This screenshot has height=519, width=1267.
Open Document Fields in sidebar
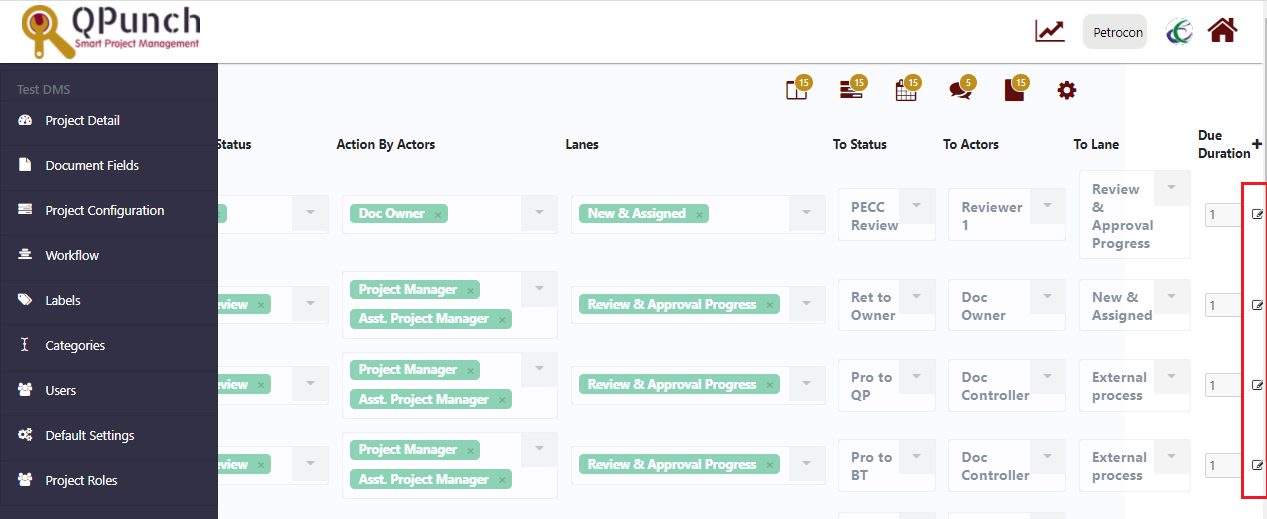pyautogui.click(x=109, y=165)
